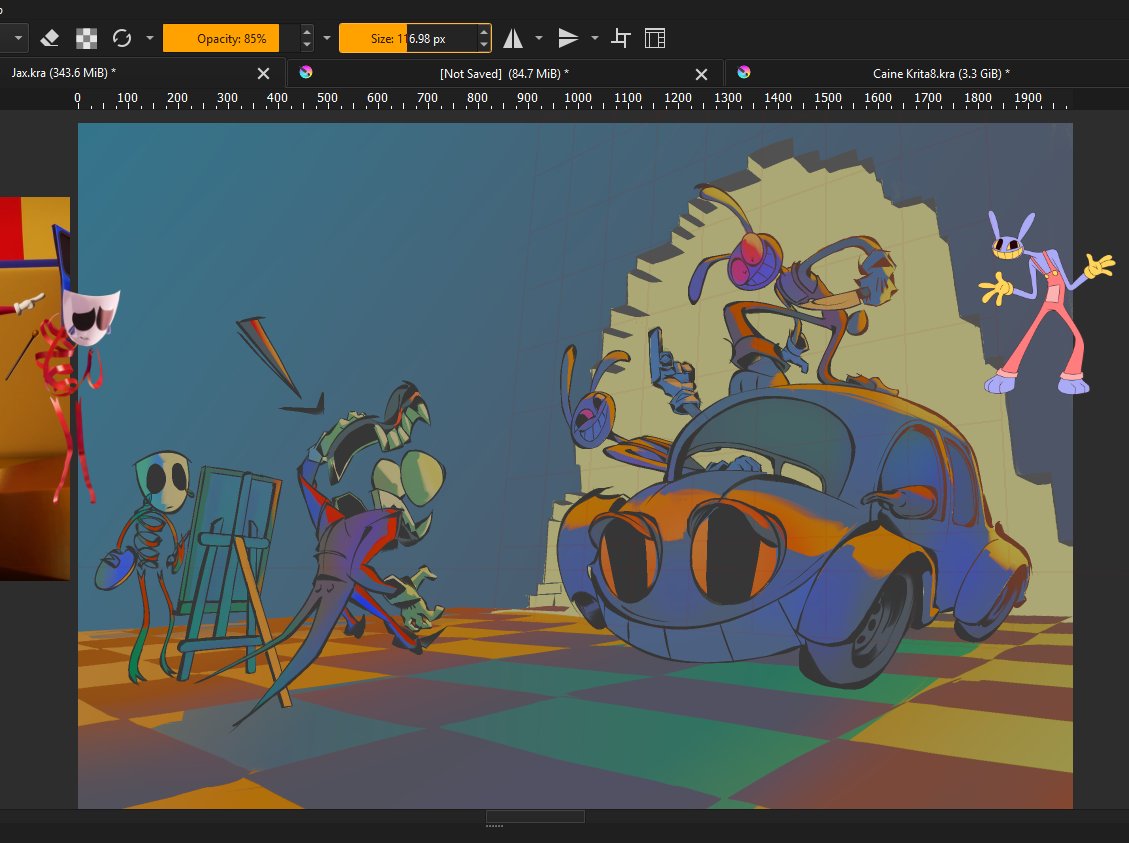Click the brush Size slider

408,38
